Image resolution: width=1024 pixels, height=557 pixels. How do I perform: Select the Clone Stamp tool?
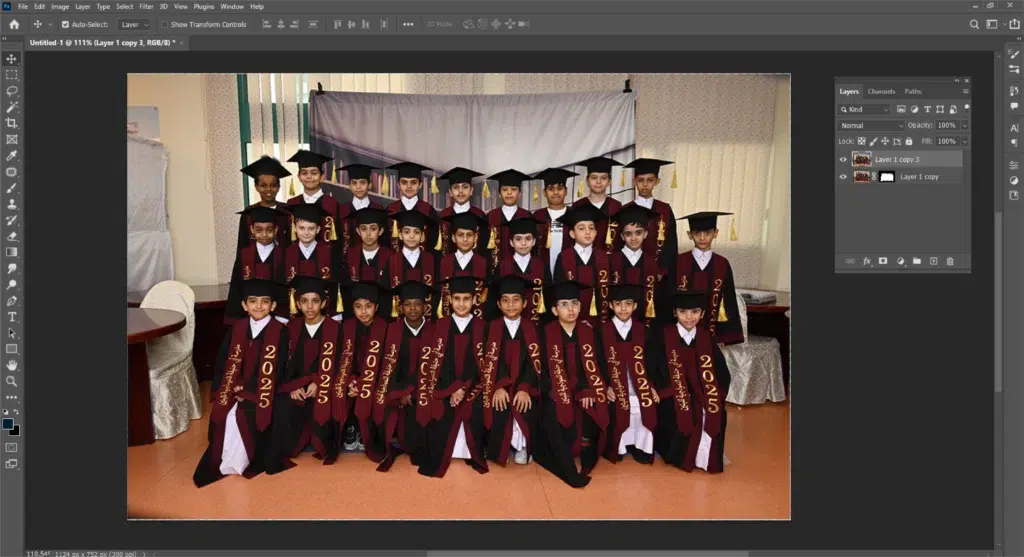pyautogui.click(x=12, y=204)
